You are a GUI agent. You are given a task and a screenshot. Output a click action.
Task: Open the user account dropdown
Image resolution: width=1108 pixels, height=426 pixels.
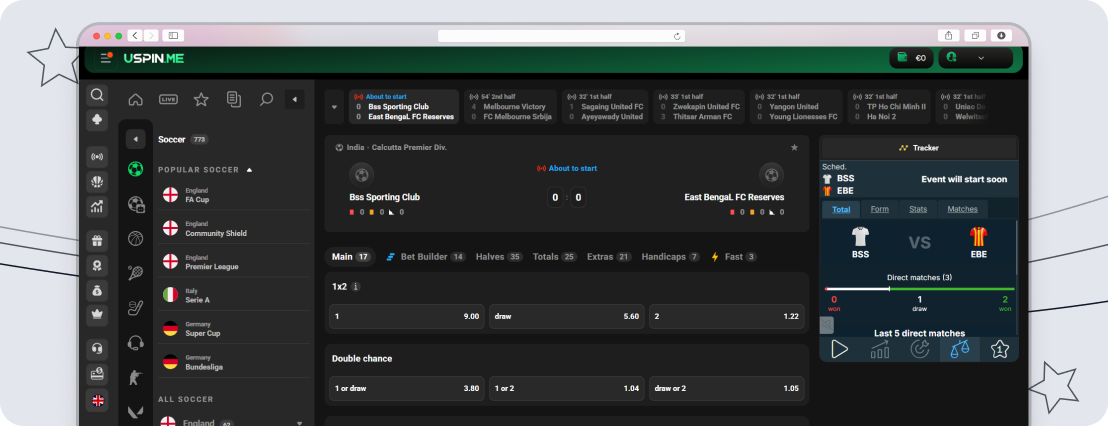coord(975,58)
